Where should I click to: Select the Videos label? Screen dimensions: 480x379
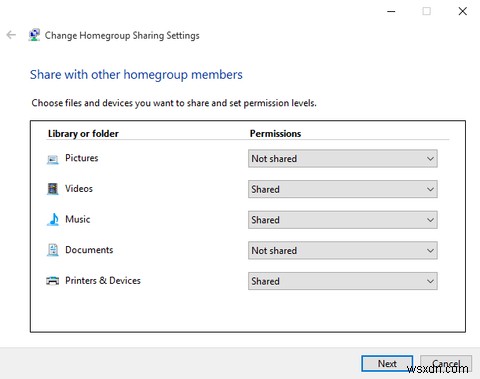79,189
